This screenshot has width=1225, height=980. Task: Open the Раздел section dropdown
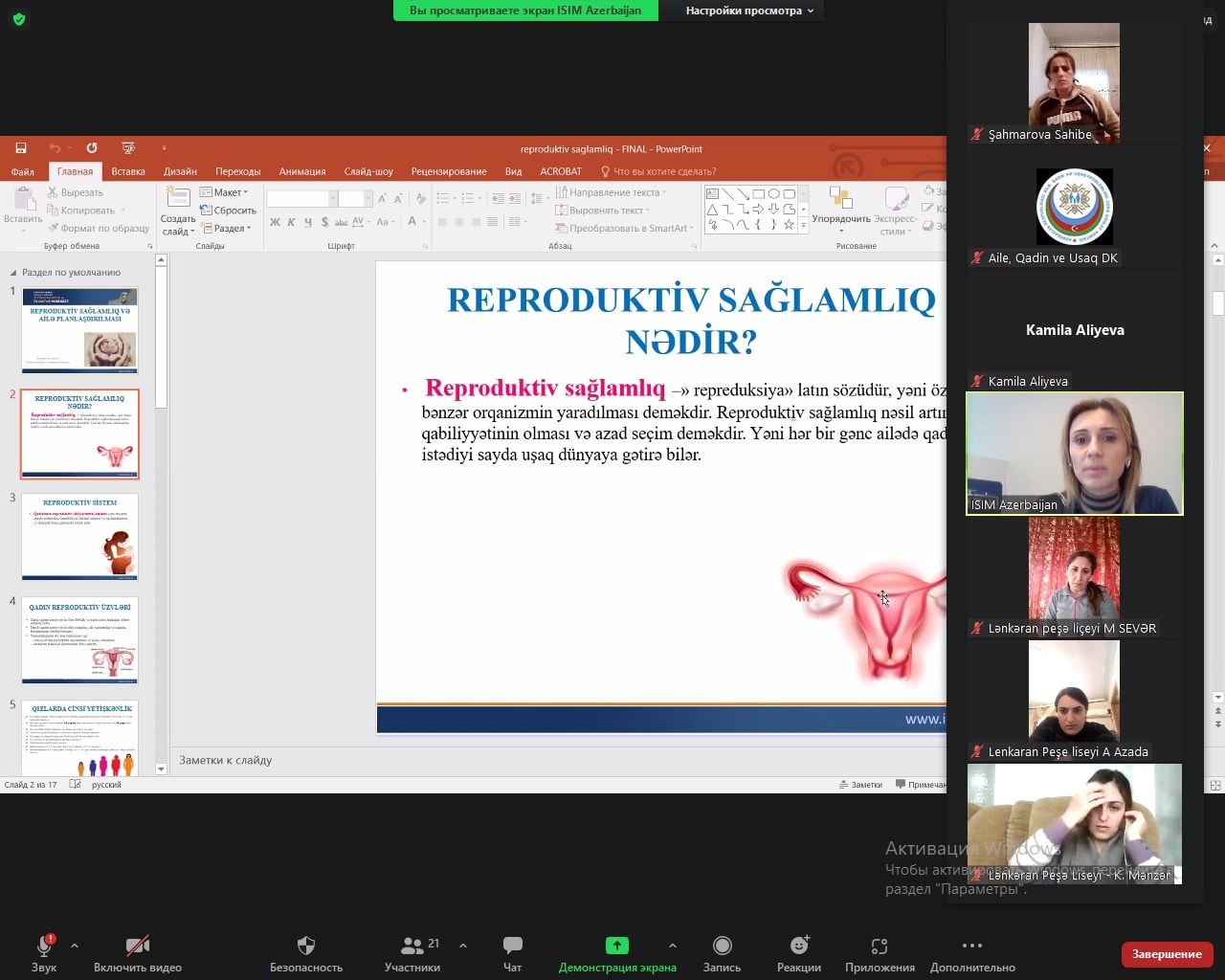click(x=226, y=228)
